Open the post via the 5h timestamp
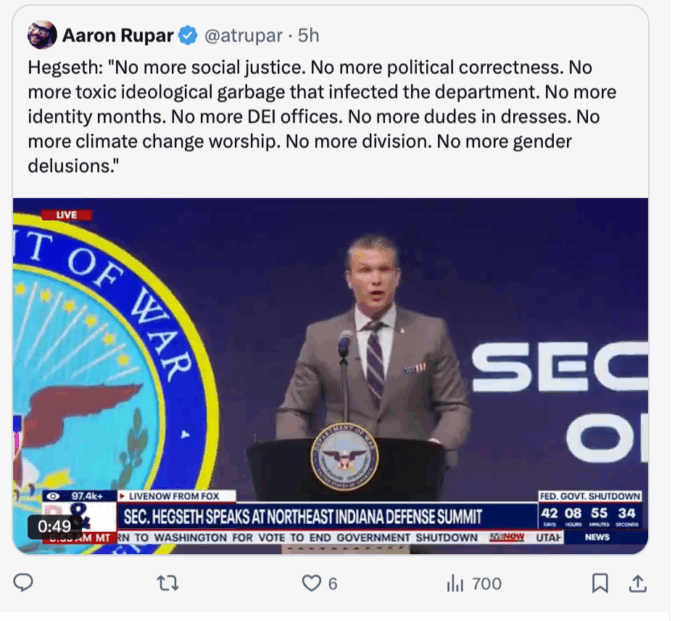 [x=308, y=36]
